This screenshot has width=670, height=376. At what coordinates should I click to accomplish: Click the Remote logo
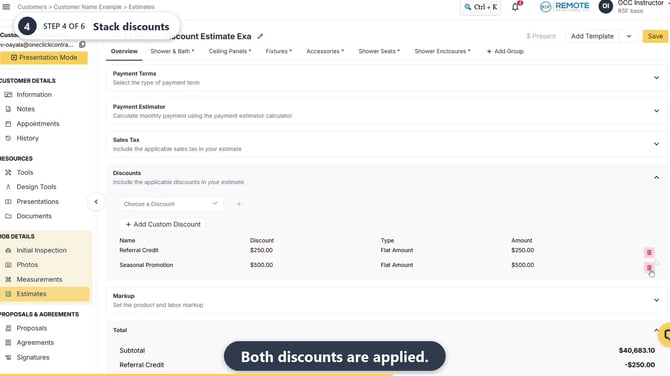[x=564, y=6]
